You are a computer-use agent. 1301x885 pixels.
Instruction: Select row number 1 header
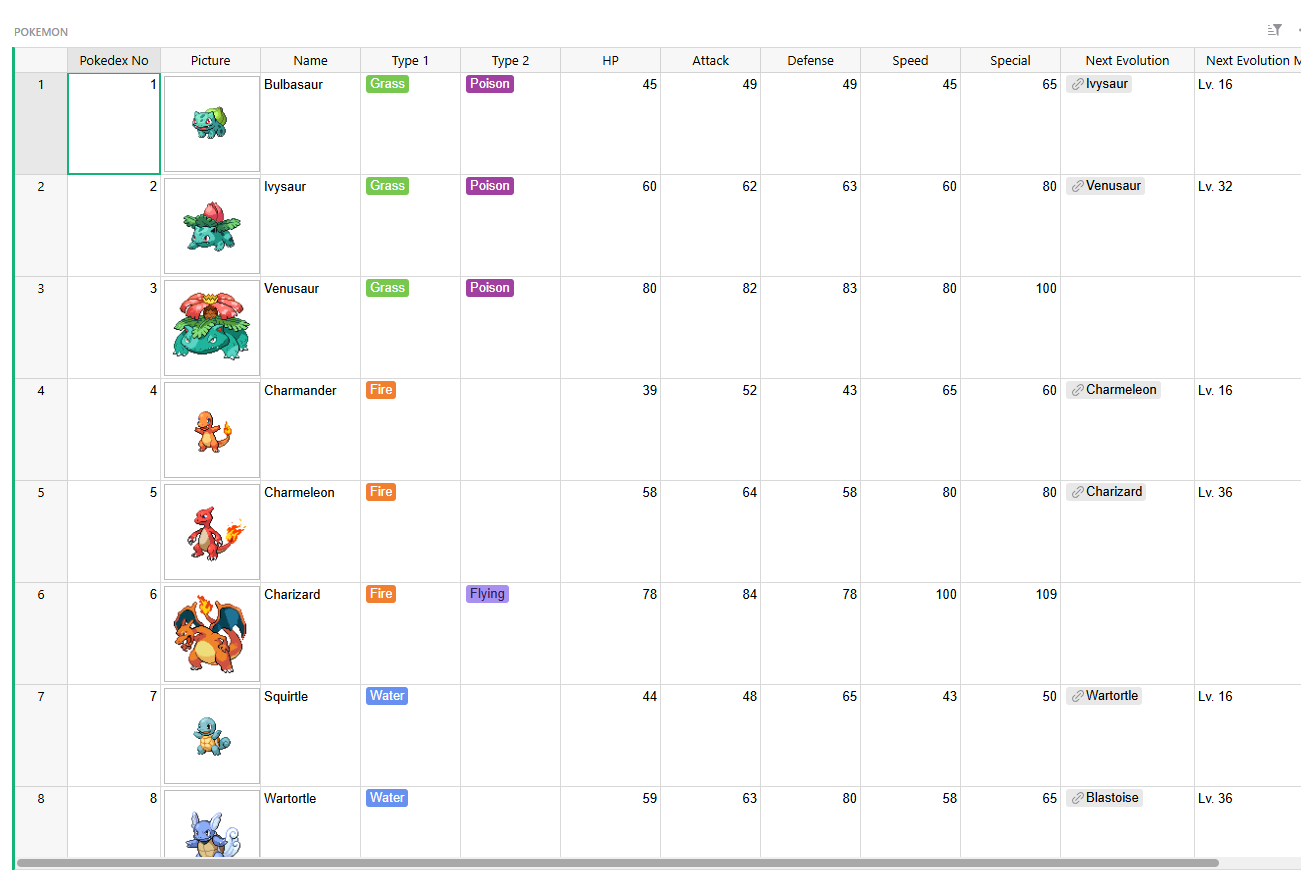click(x=41, y=124)
